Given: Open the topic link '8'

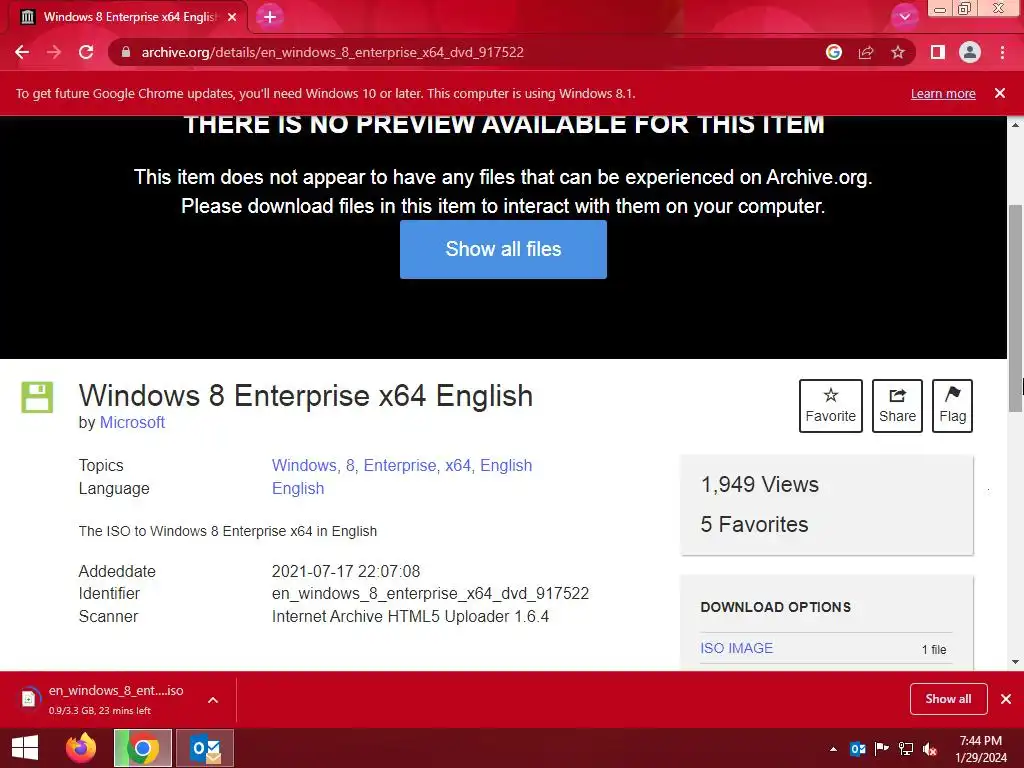Looking at the screenshot, I should click(351, 465).
